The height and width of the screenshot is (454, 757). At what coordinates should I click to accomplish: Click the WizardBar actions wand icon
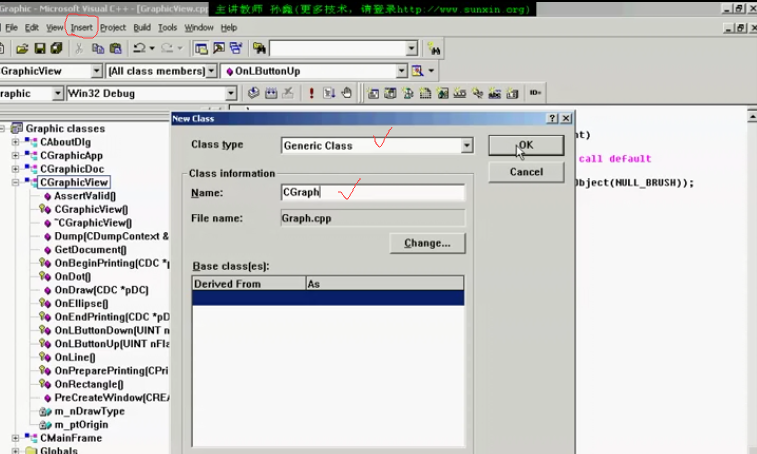point(417,71)
